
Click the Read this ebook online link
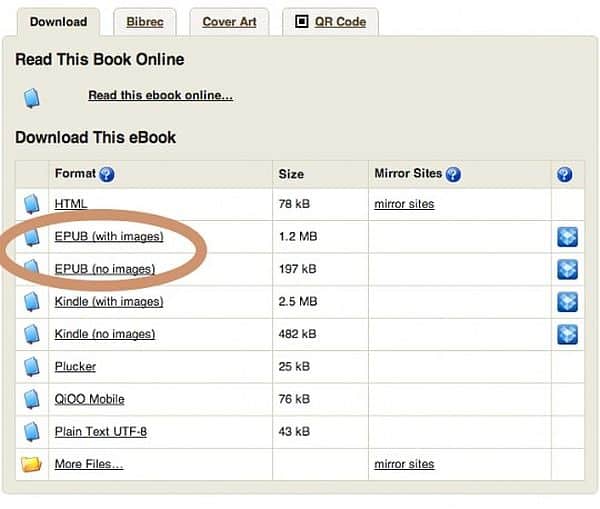160,95
